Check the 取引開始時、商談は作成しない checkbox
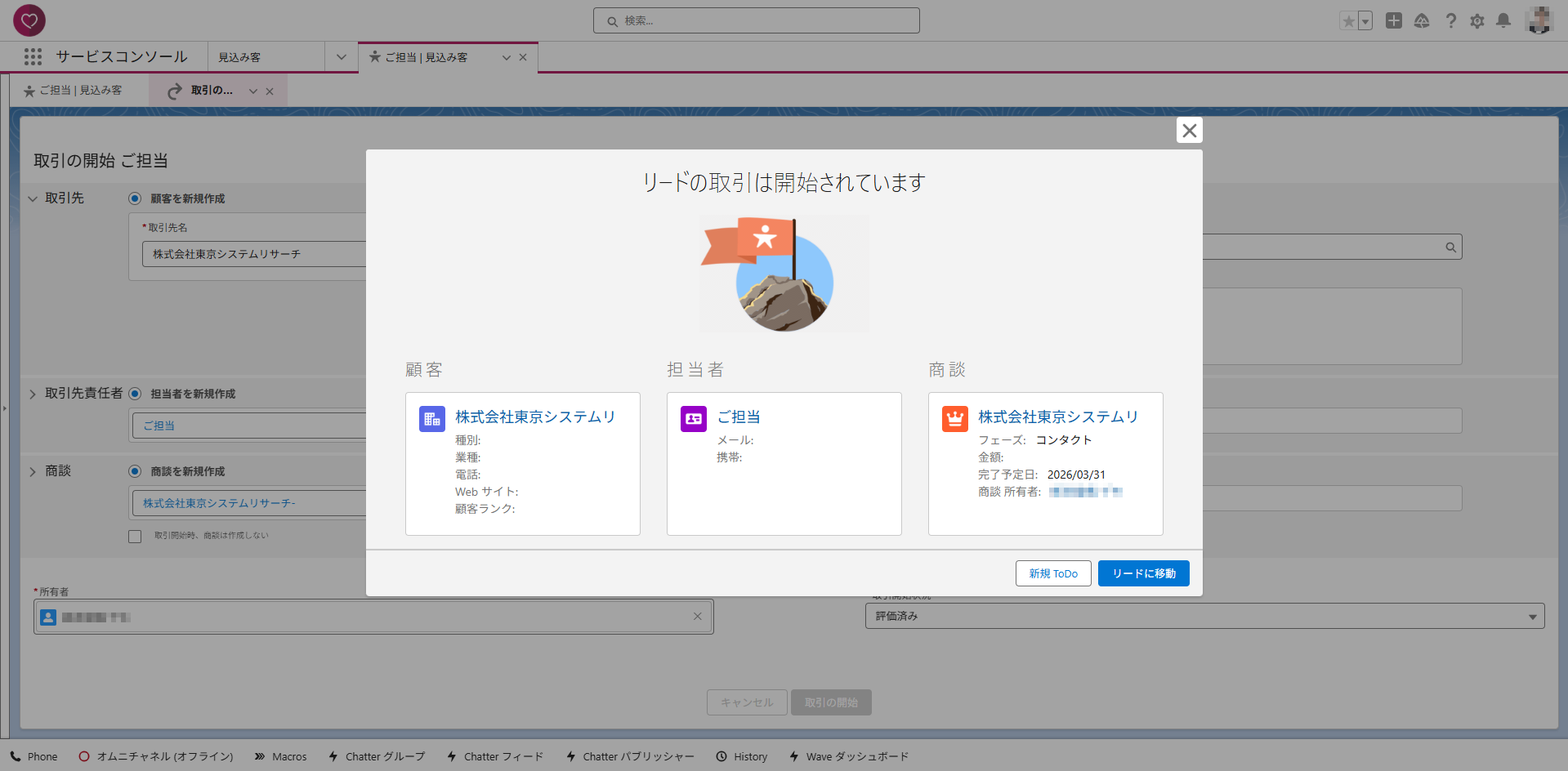Screen dimensions: 1568x771 135,537
